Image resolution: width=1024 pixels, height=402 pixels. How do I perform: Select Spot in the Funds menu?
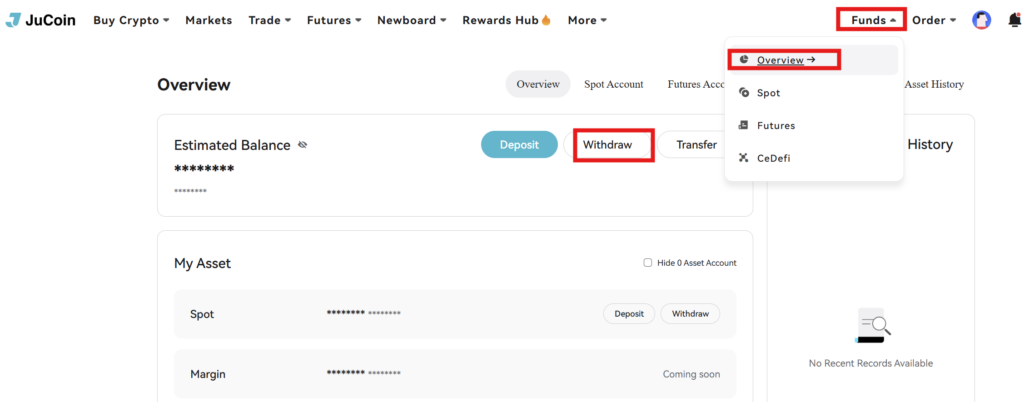pyautogui.click(x=814, y=93)
